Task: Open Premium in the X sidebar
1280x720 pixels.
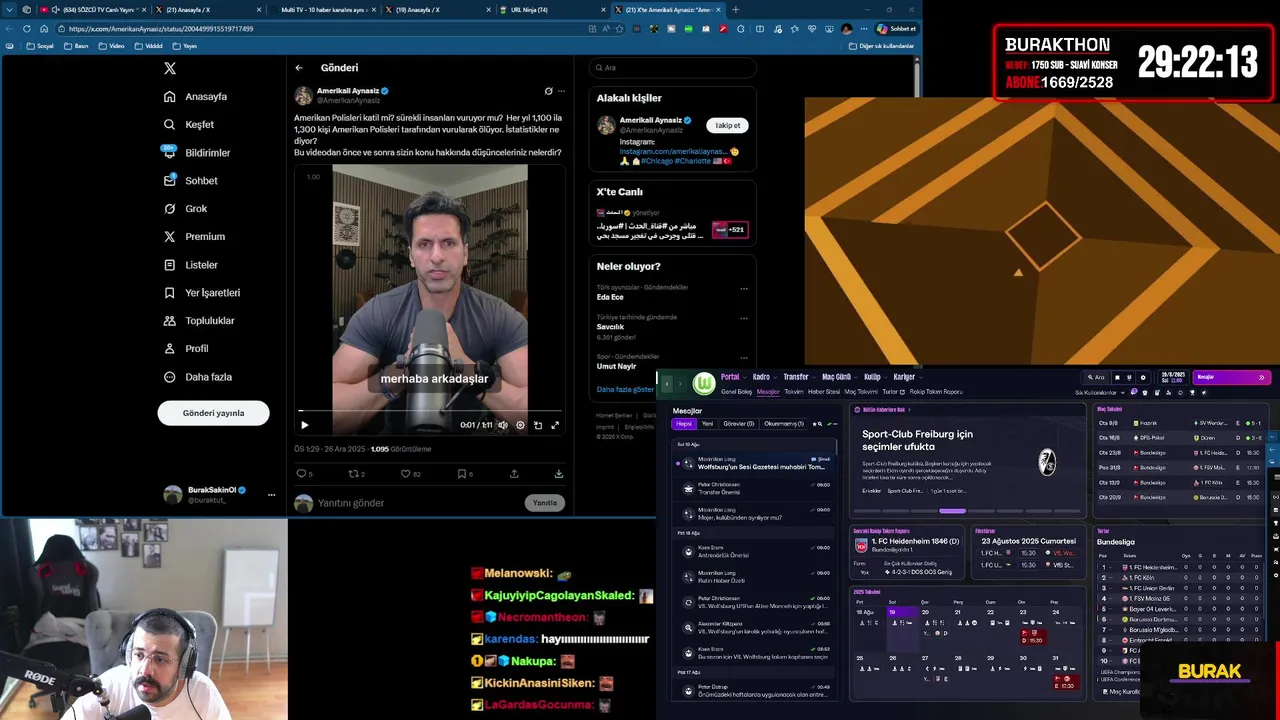Action: (x=194, y=237)
